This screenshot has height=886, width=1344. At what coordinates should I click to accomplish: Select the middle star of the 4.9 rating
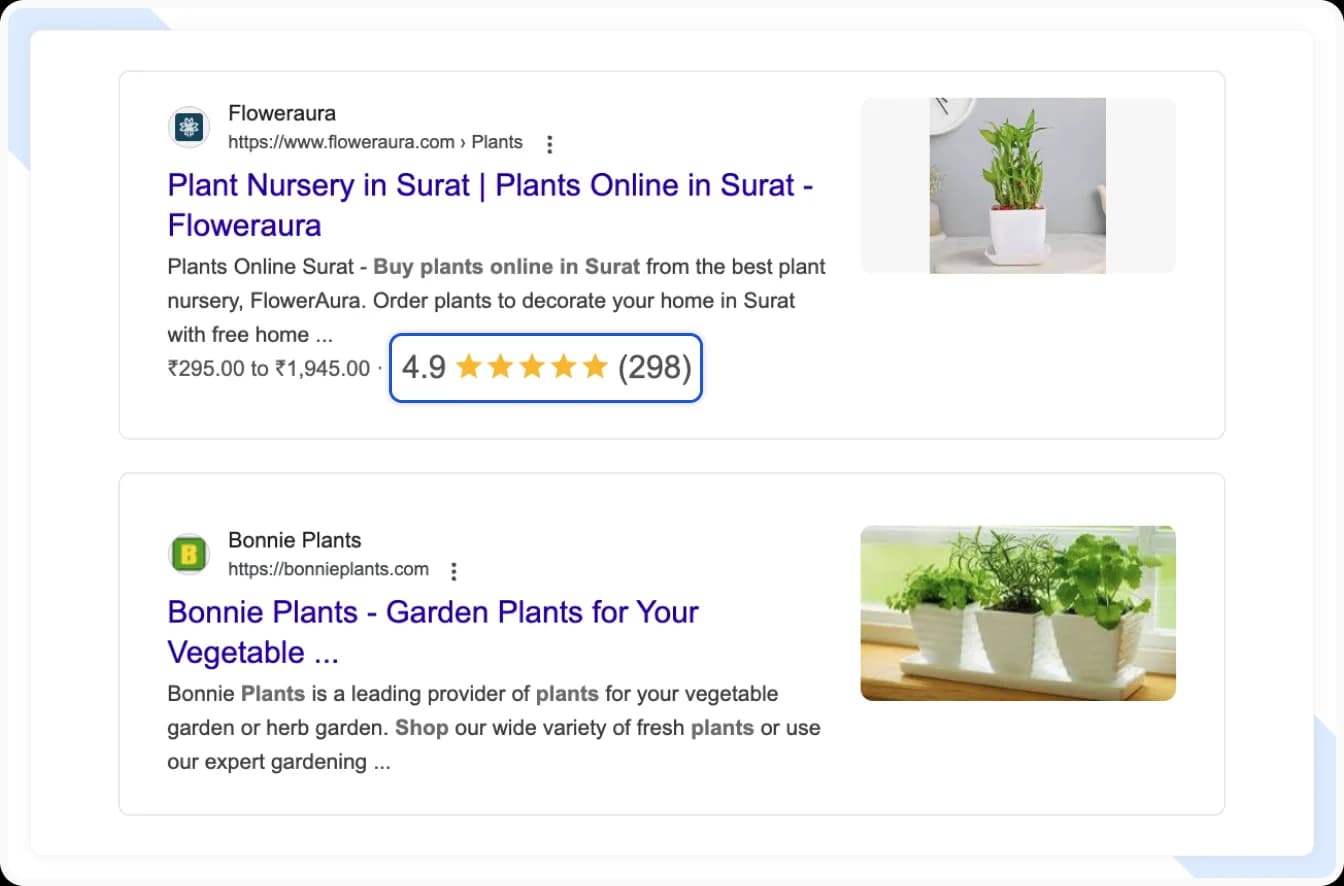[534, 367]
